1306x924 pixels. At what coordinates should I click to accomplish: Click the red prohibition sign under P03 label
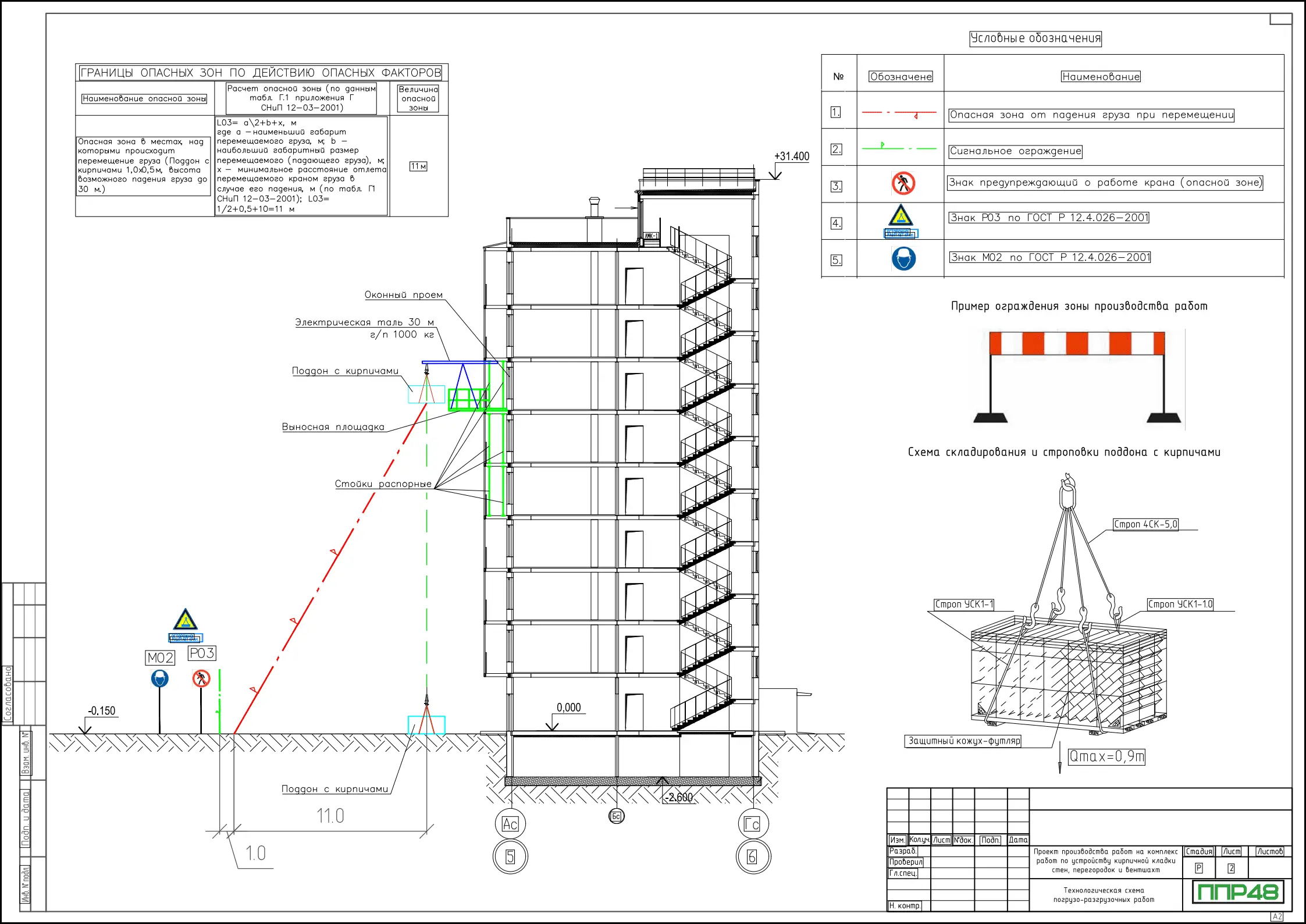[x=201, y=678]
